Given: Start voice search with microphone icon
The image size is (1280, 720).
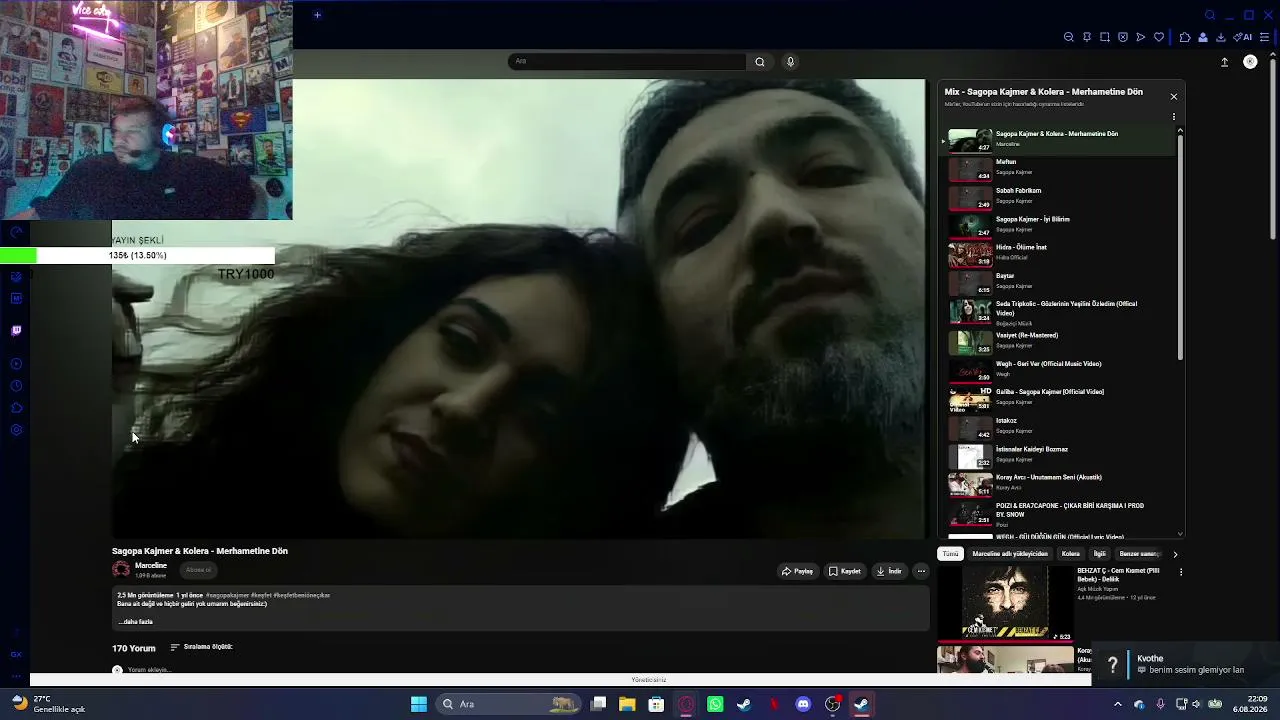Looking at the screenshot, I should 790,62.
